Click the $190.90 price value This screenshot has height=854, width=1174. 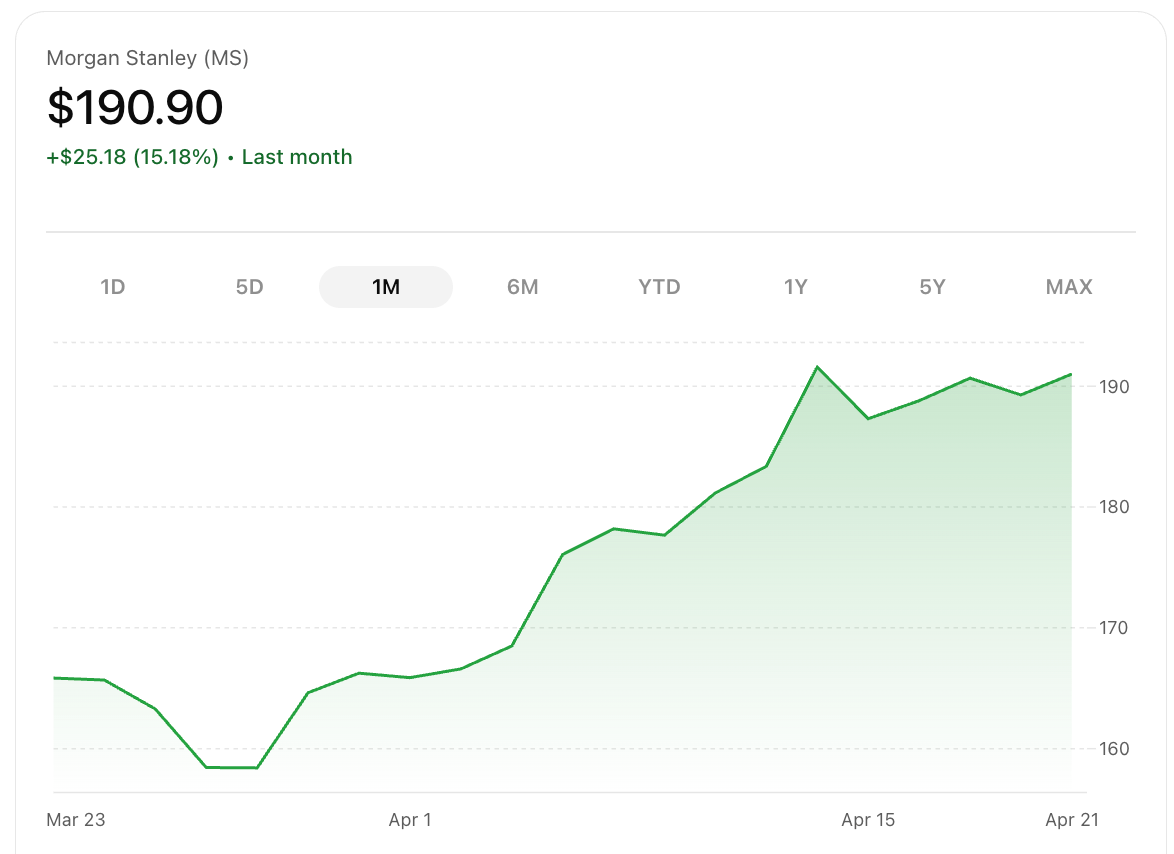[x=135, y=107]
